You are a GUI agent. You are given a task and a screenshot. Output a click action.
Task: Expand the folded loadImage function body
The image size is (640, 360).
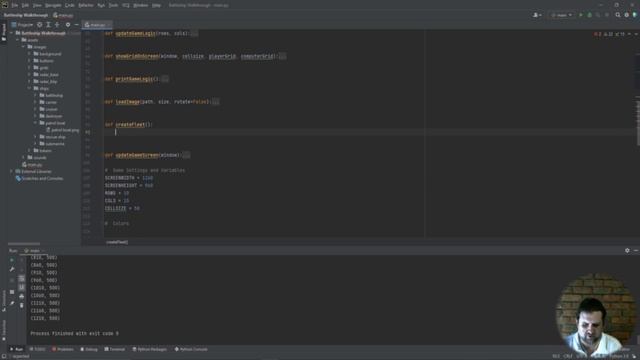coord(216,102)
